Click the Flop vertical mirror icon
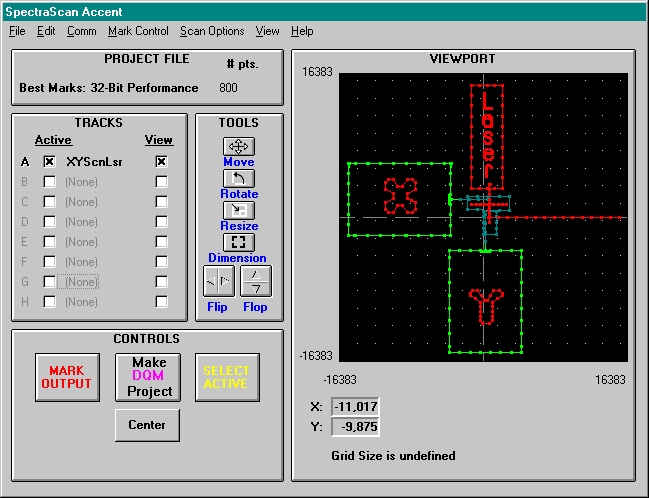649x498 pixels. [256, 281]
